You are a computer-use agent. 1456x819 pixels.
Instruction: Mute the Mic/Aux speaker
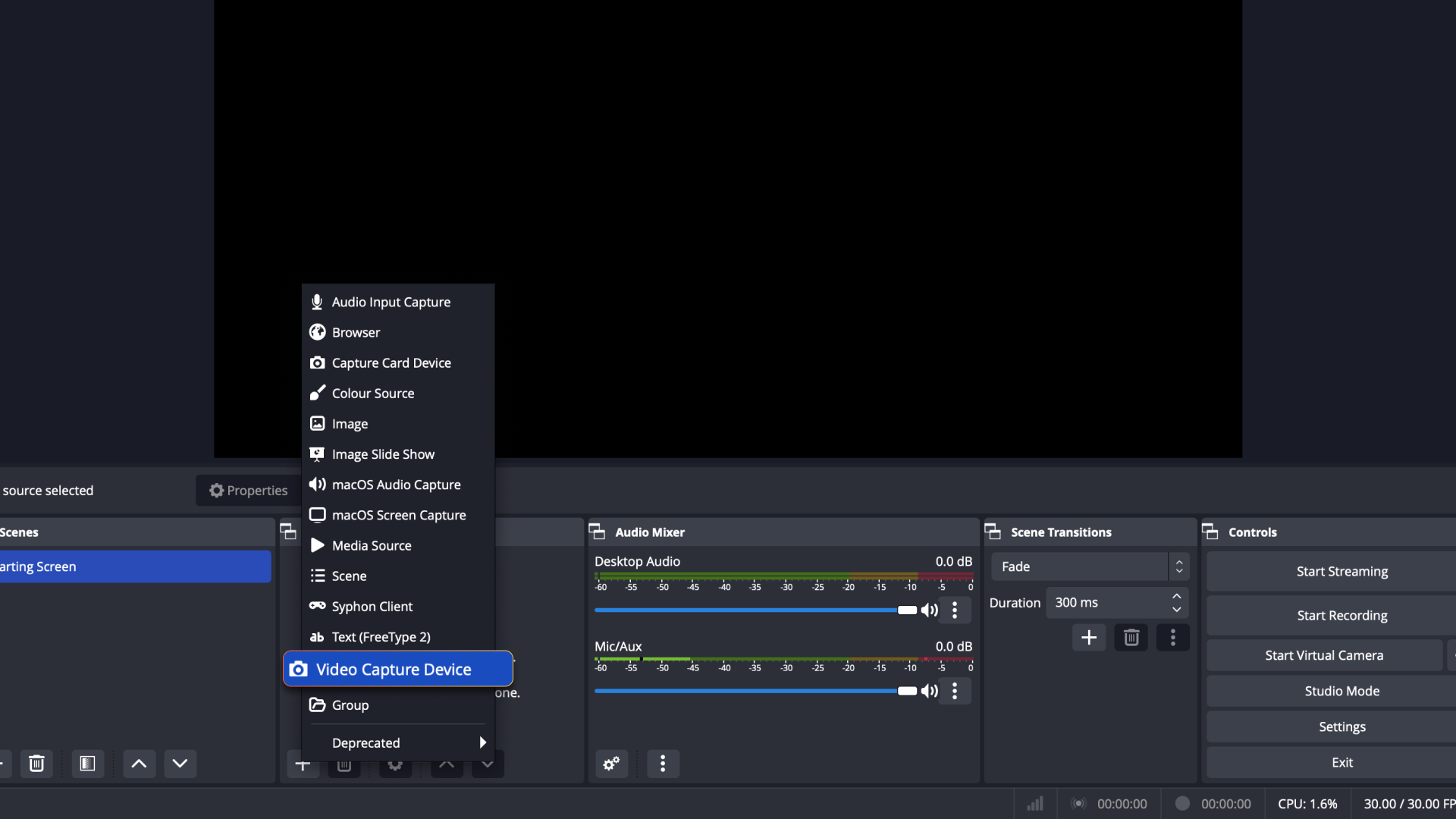coord(929,691)
